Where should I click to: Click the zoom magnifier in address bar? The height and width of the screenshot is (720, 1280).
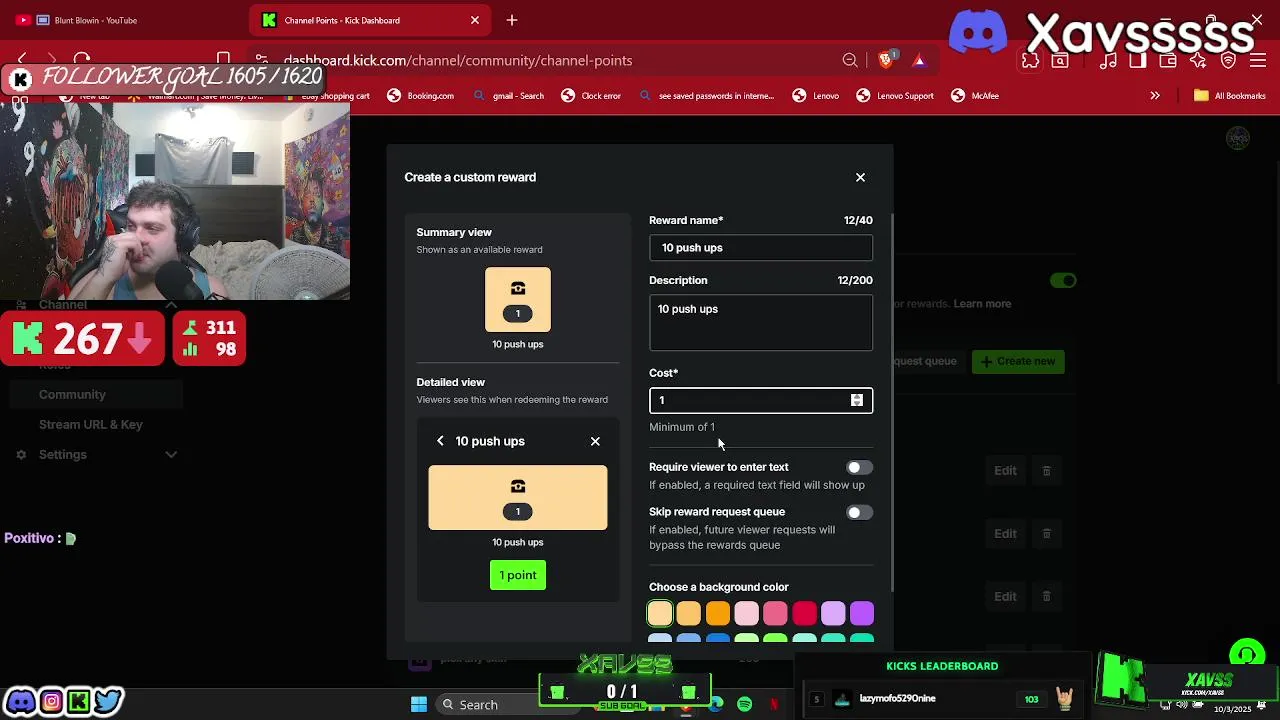point(850,61)
